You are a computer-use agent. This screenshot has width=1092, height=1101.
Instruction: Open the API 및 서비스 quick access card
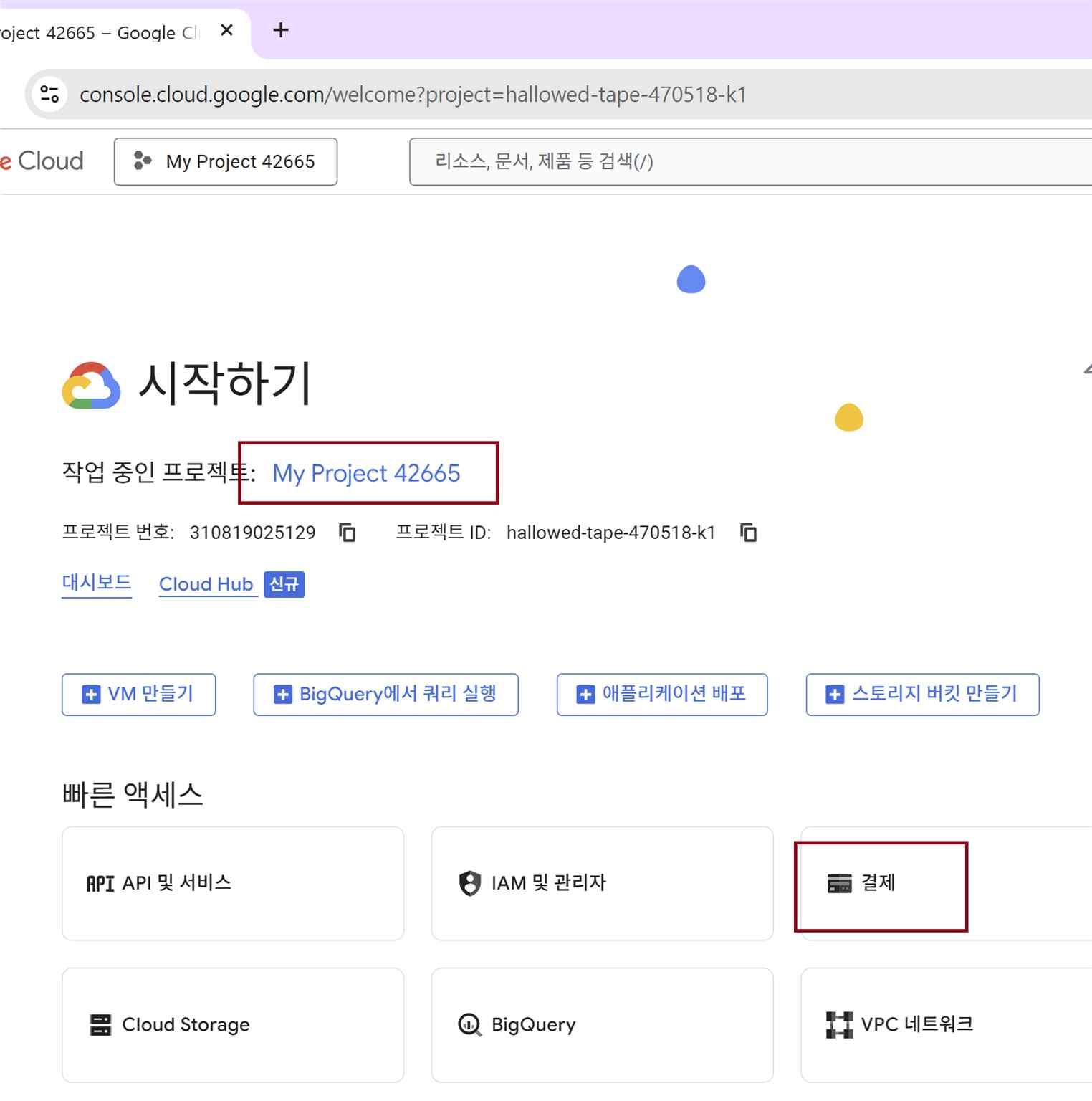(233, 883)
